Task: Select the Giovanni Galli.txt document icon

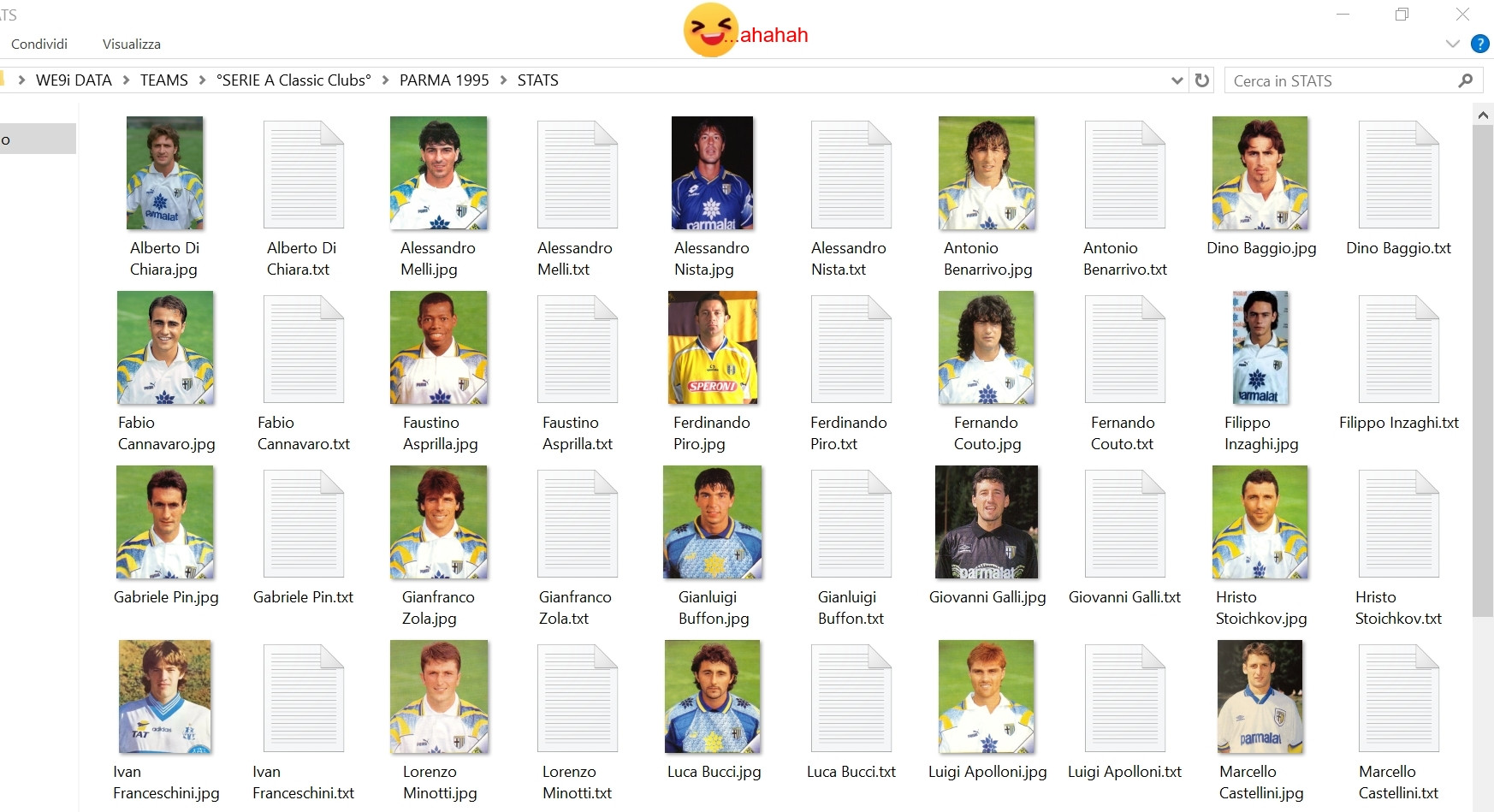Action: point(1125,524)
